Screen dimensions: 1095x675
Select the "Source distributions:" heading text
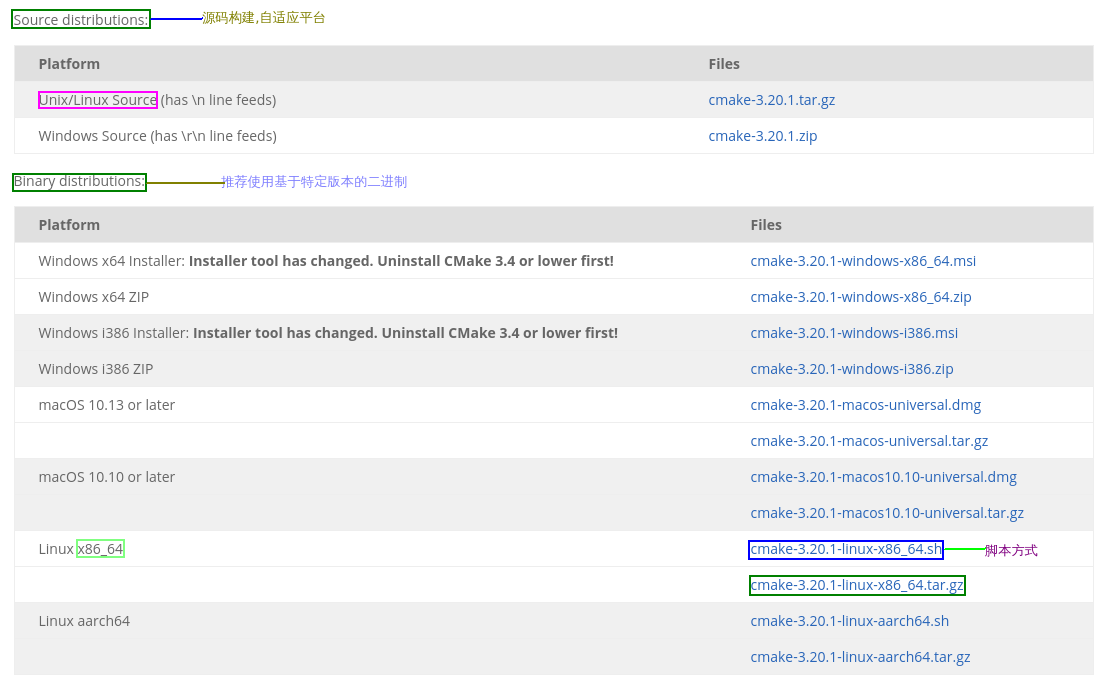pyautogui.click(x=80, y=20)
